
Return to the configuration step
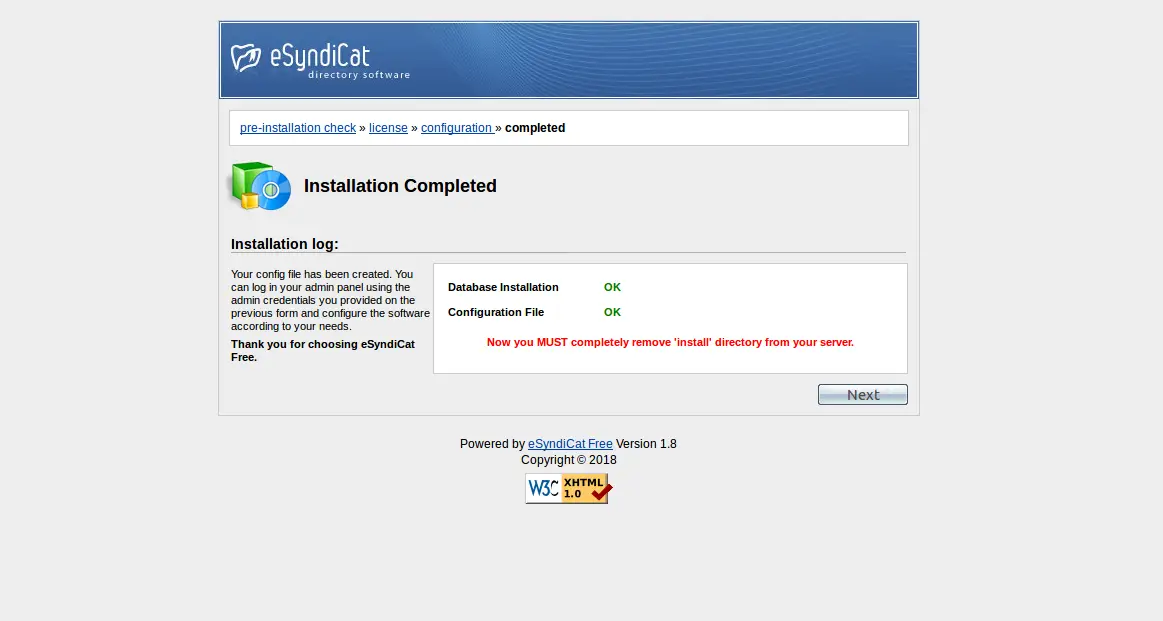click(x=456, y=128)
